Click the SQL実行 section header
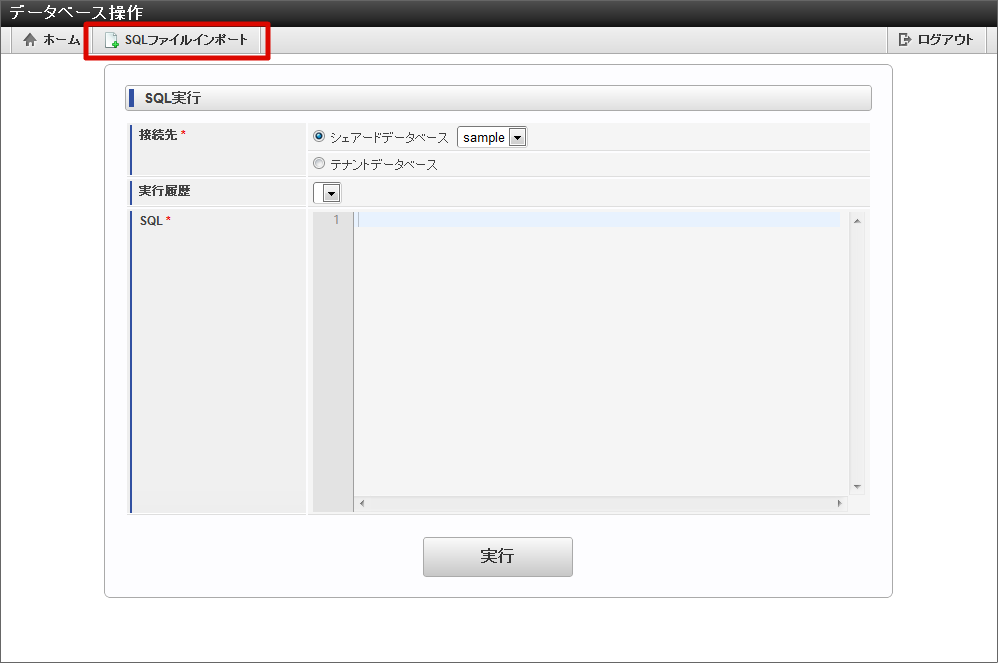This screenshot has height=663, width=998. pyautogui.click(x=498, y=98)
